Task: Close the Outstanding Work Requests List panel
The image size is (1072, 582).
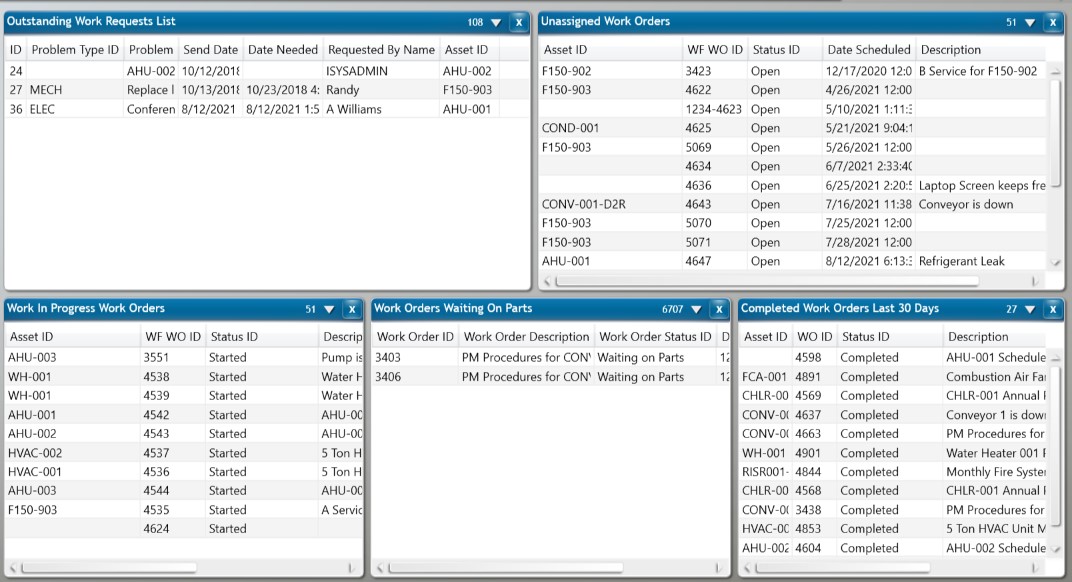Action: (x=518, y=22)
